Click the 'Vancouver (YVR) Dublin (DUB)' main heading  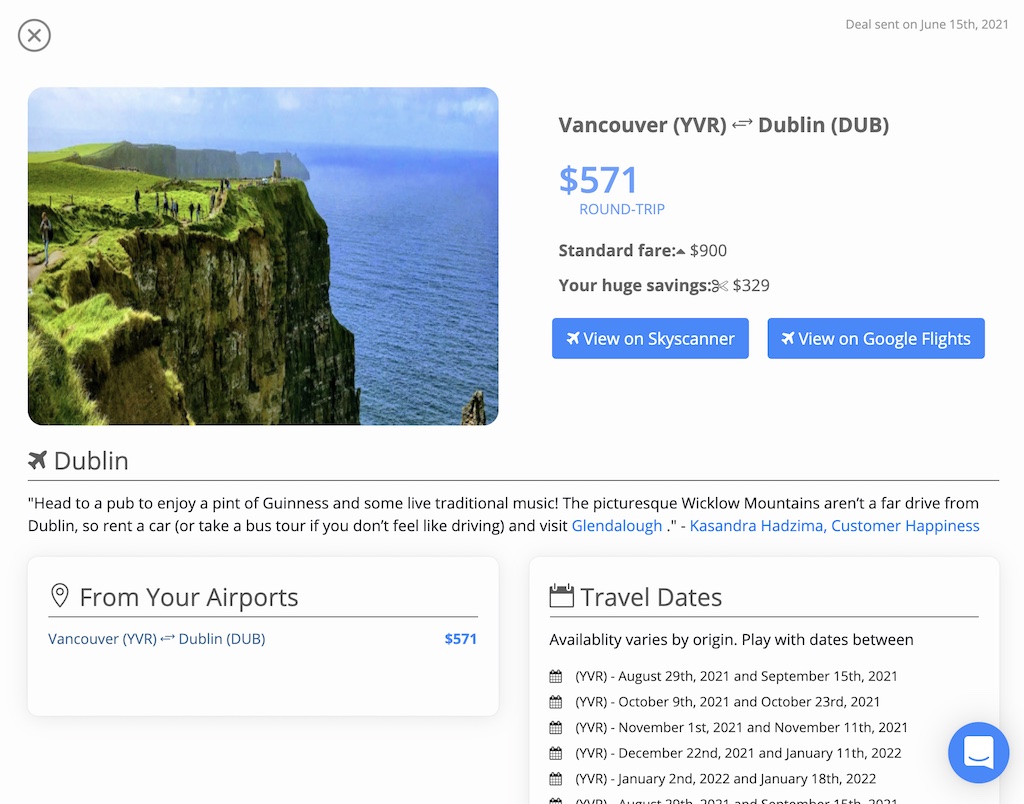pos(724,125)
